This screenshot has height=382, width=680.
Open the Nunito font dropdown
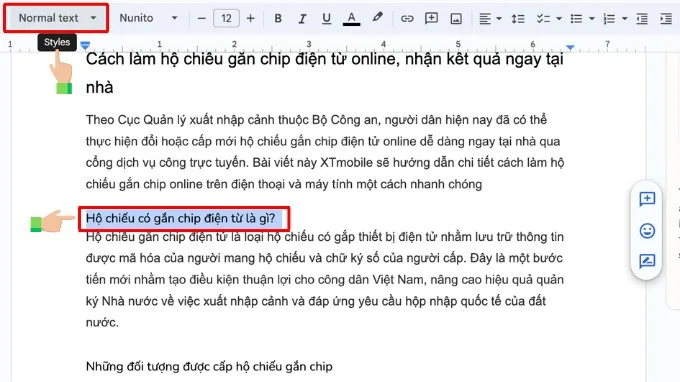pyautogui.click(x=148, y=18)
